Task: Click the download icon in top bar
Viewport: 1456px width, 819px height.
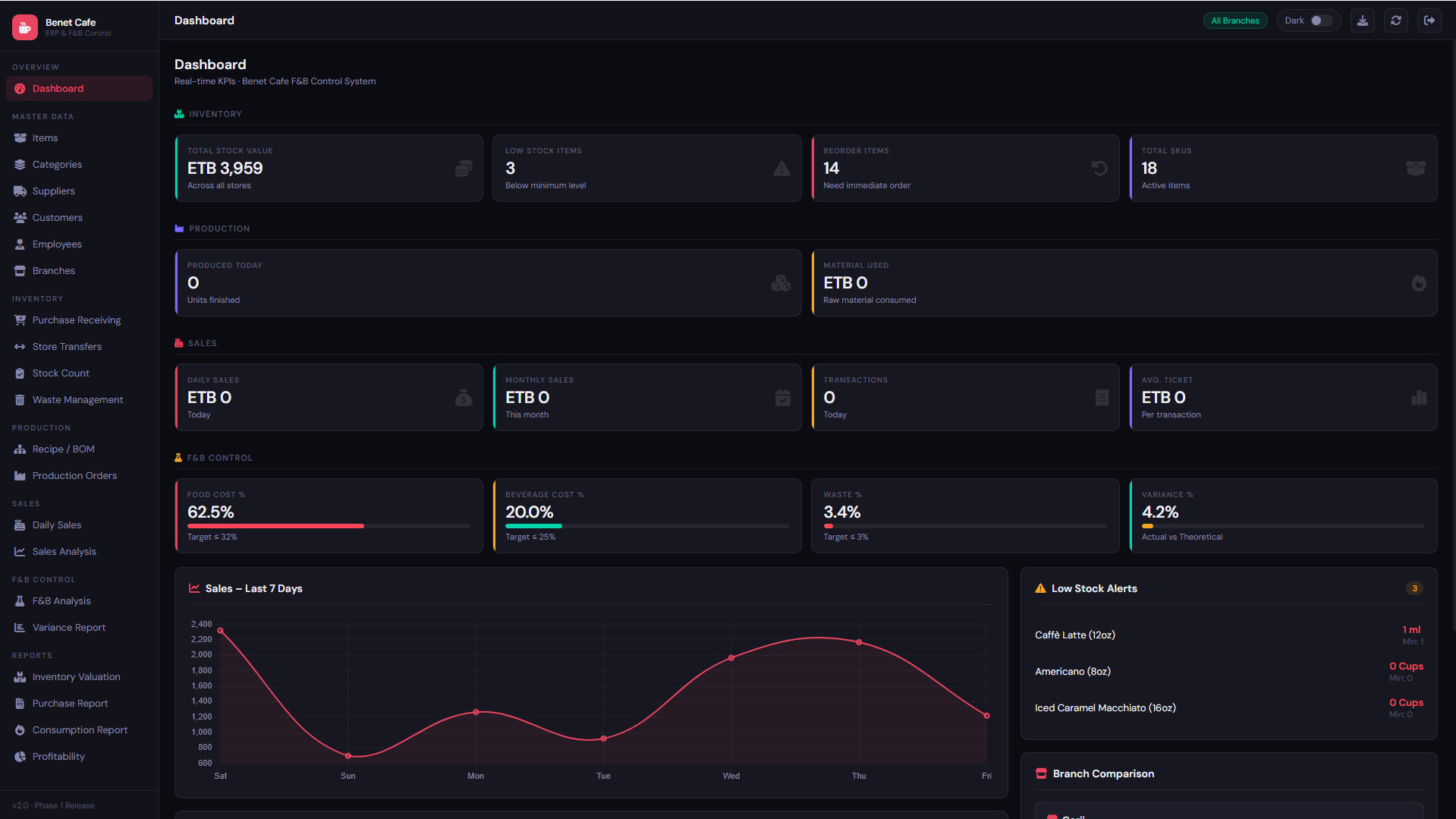Action: coord(1363,20)
